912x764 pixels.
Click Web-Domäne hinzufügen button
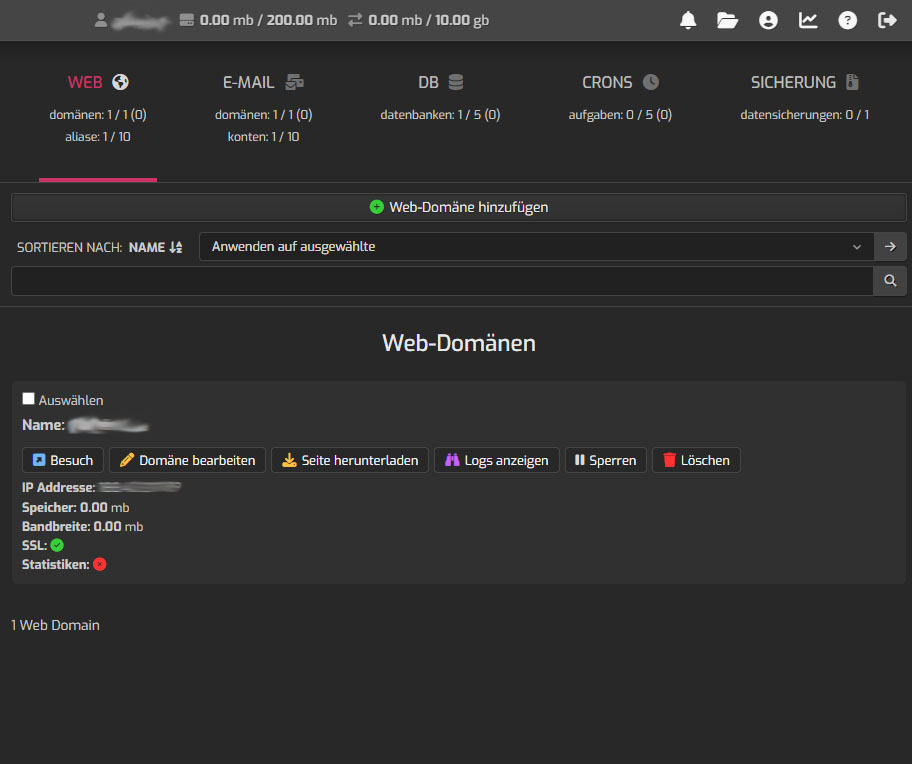point(459,207)
